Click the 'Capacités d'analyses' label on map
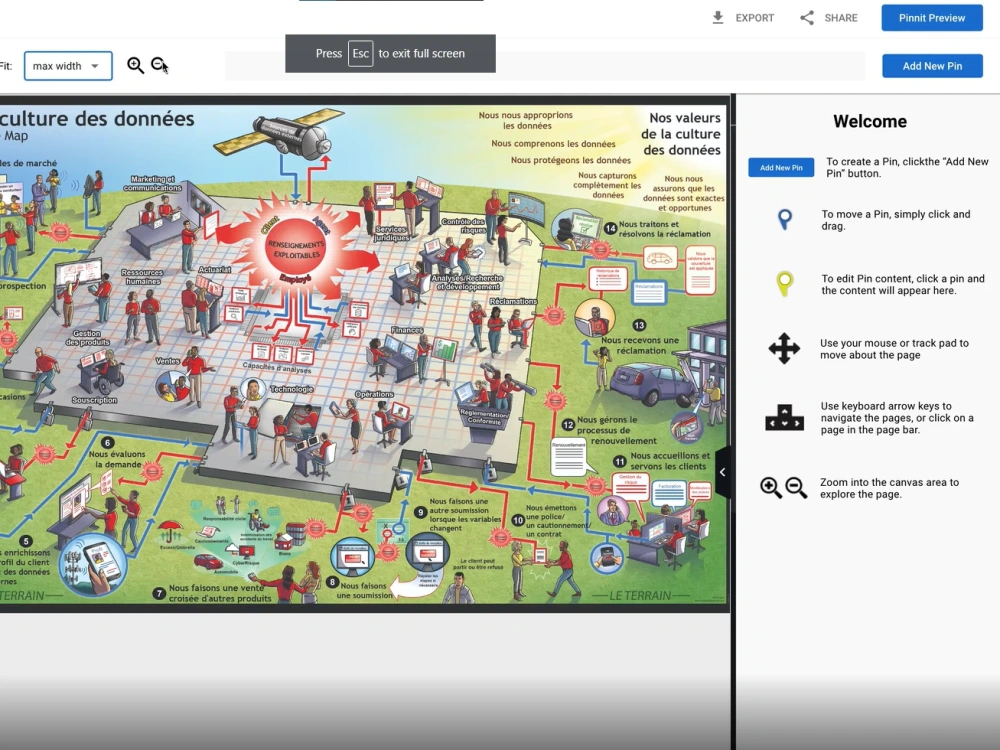This screenshot has width=1000, height=750. tap(277, 367)
